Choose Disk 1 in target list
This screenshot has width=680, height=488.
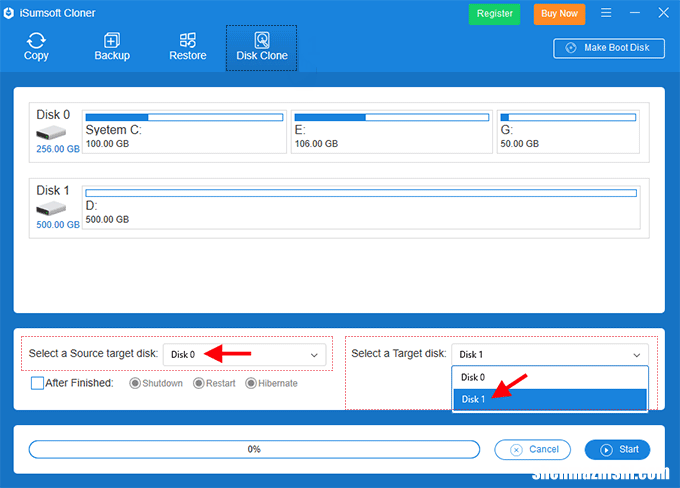point(550,399)
